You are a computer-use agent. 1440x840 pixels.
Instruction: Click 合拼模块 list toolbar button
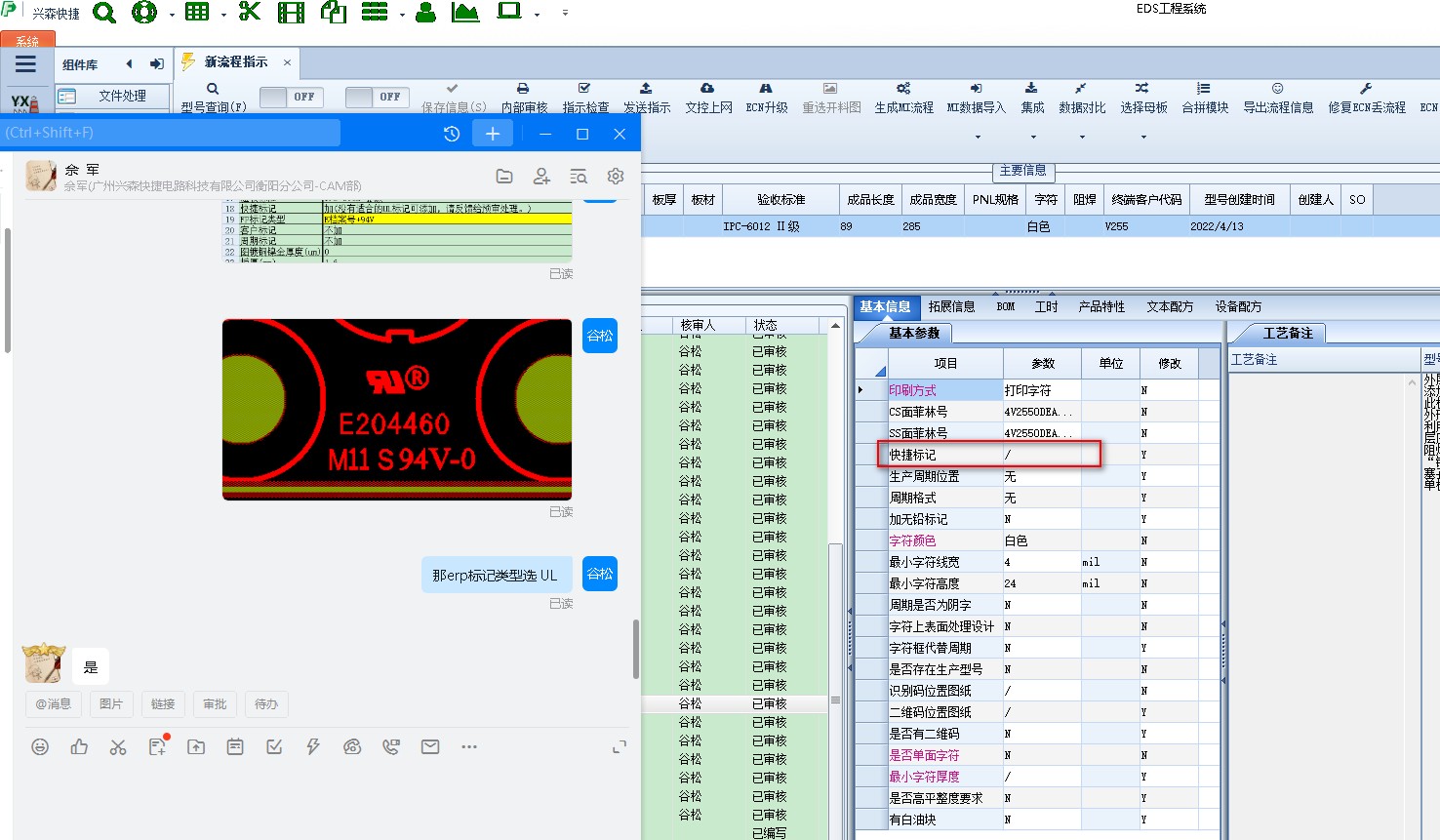(x=1204, y=99)
